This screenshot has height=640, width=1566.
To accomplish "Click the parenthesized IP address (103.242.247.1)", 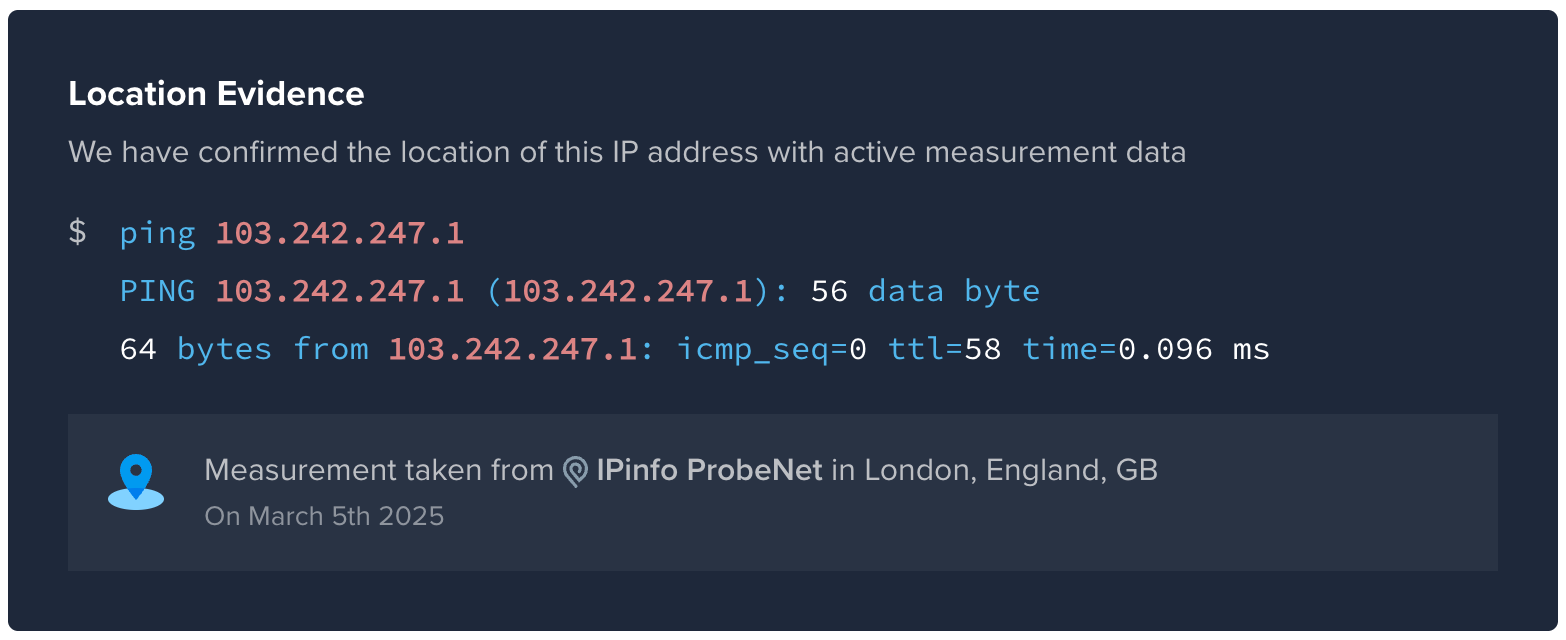I will [628, 291].
